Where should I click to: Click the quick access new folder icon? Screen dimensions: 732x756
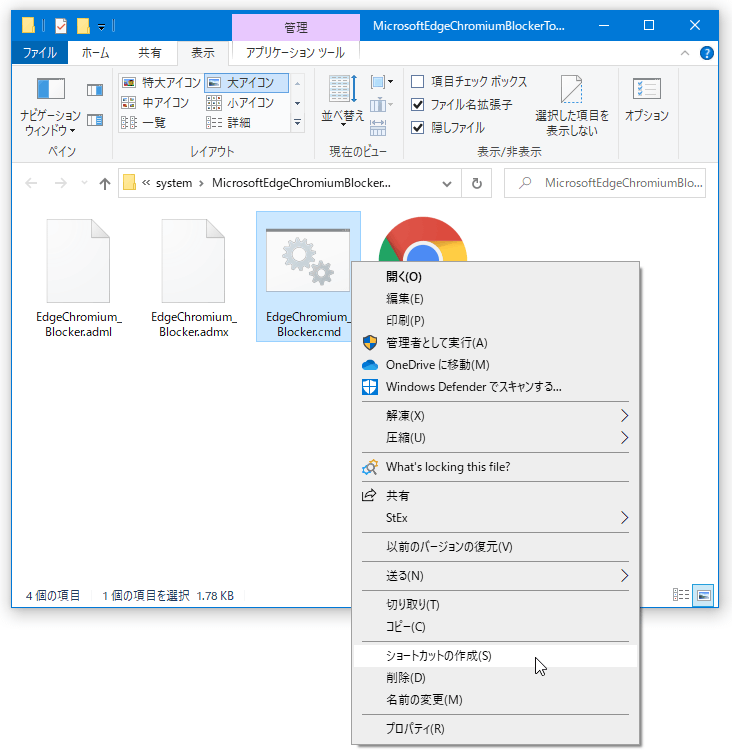(83, 26)
